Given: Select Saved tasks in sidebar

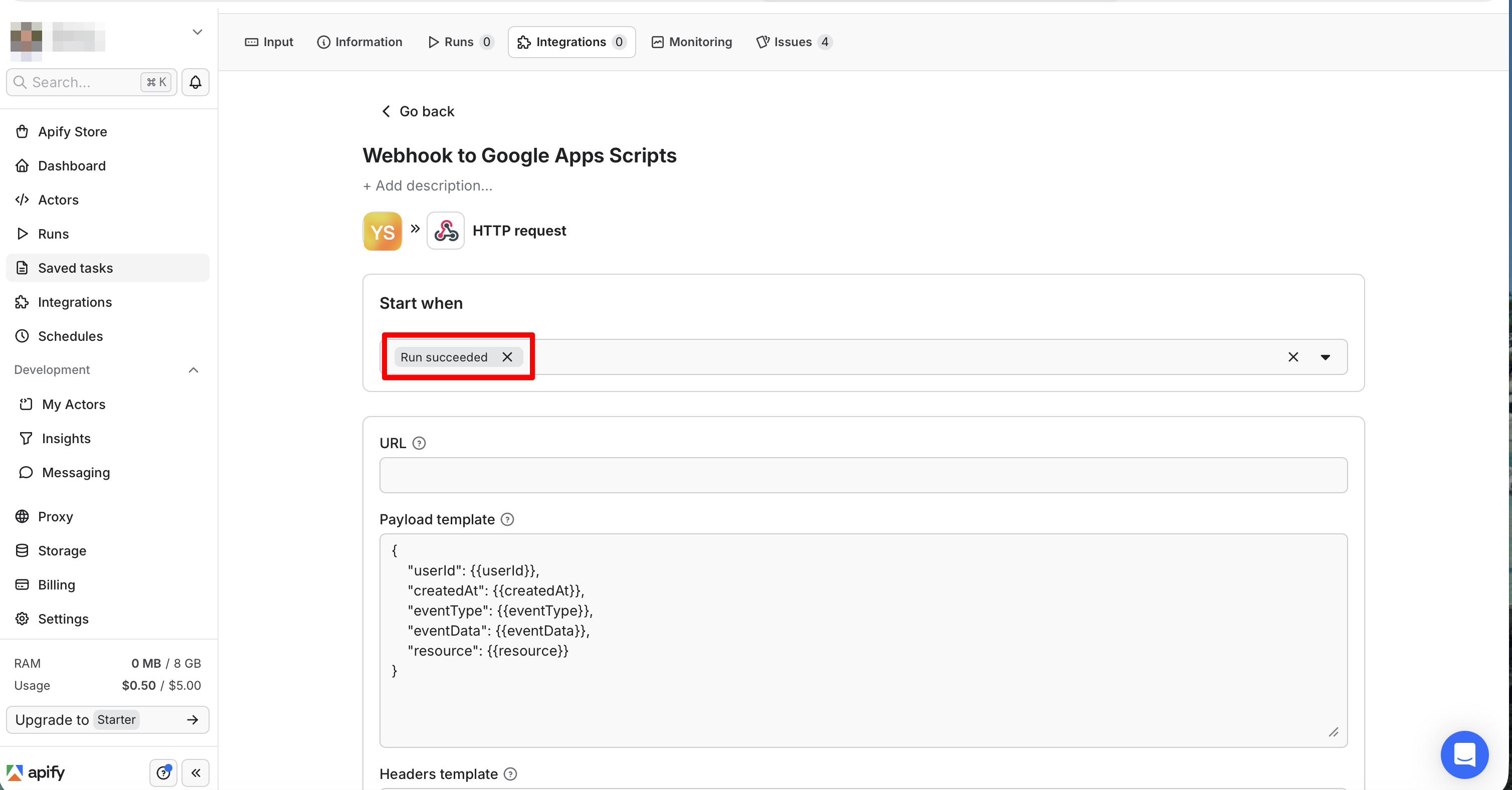Looking at the screenshot, I should pos(108,268).
